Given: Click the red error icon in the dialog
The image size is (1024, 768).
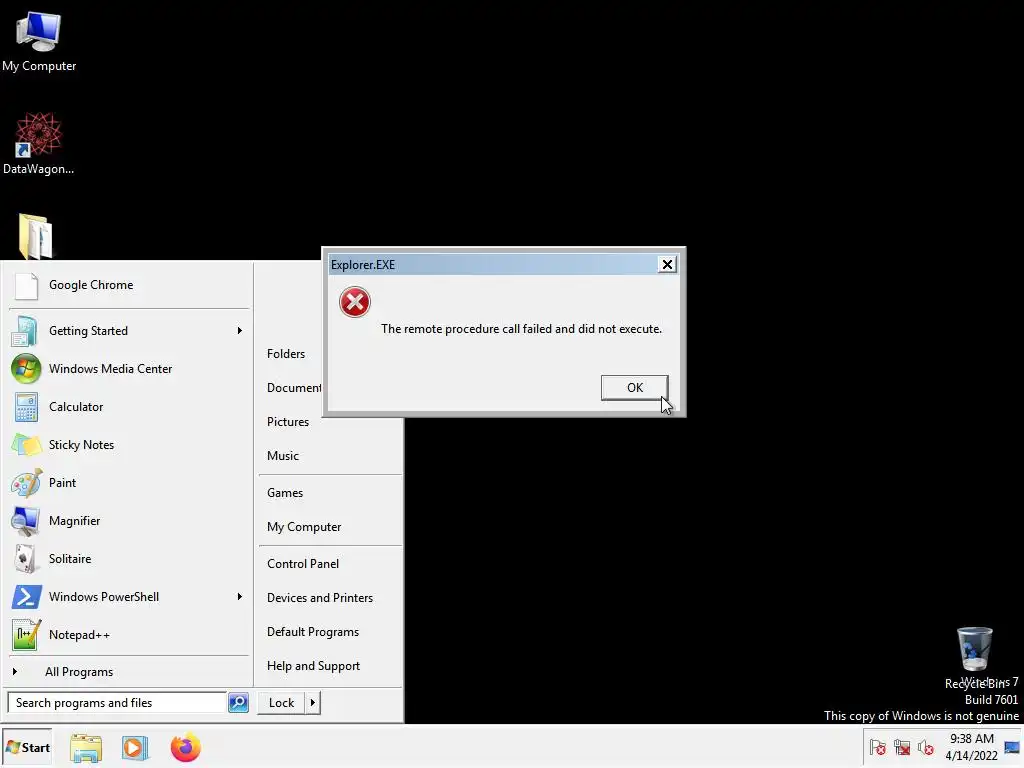Looking at the screenshot, I should click(x=355, y=302).
